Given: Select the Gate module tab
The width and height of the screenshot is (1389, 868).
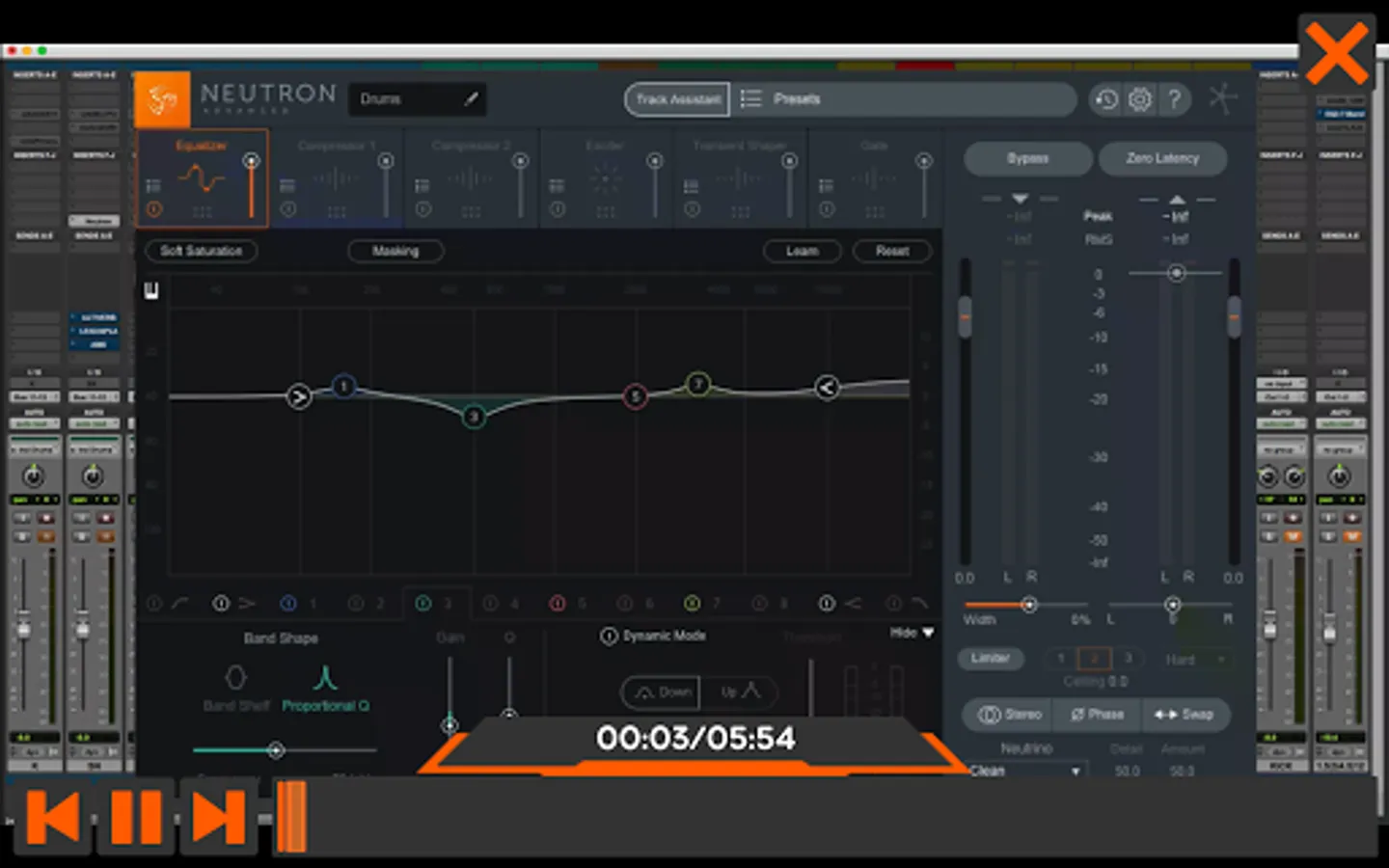Looking at the screenshot, I should (875, 178).
